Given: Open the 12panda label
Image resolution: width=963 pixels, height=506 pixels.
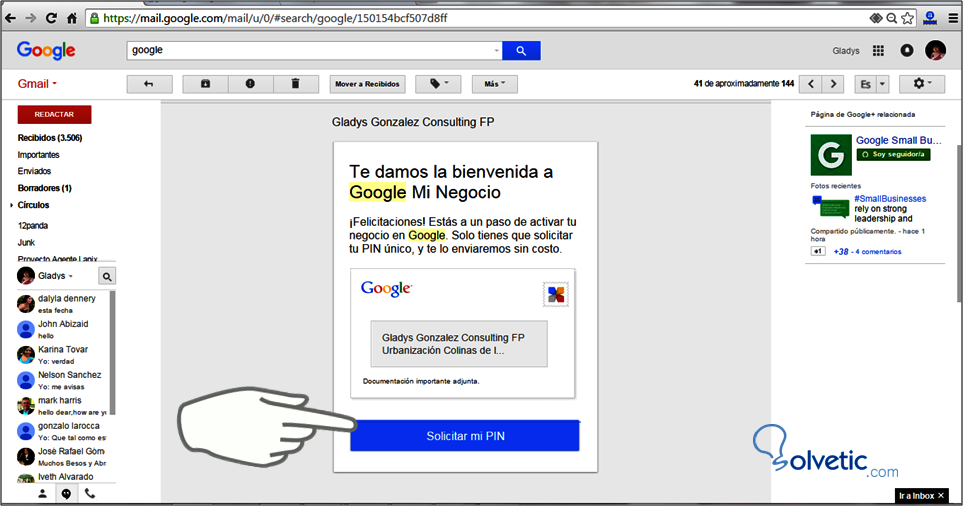Looking at the screenshot, I should 33,225.
